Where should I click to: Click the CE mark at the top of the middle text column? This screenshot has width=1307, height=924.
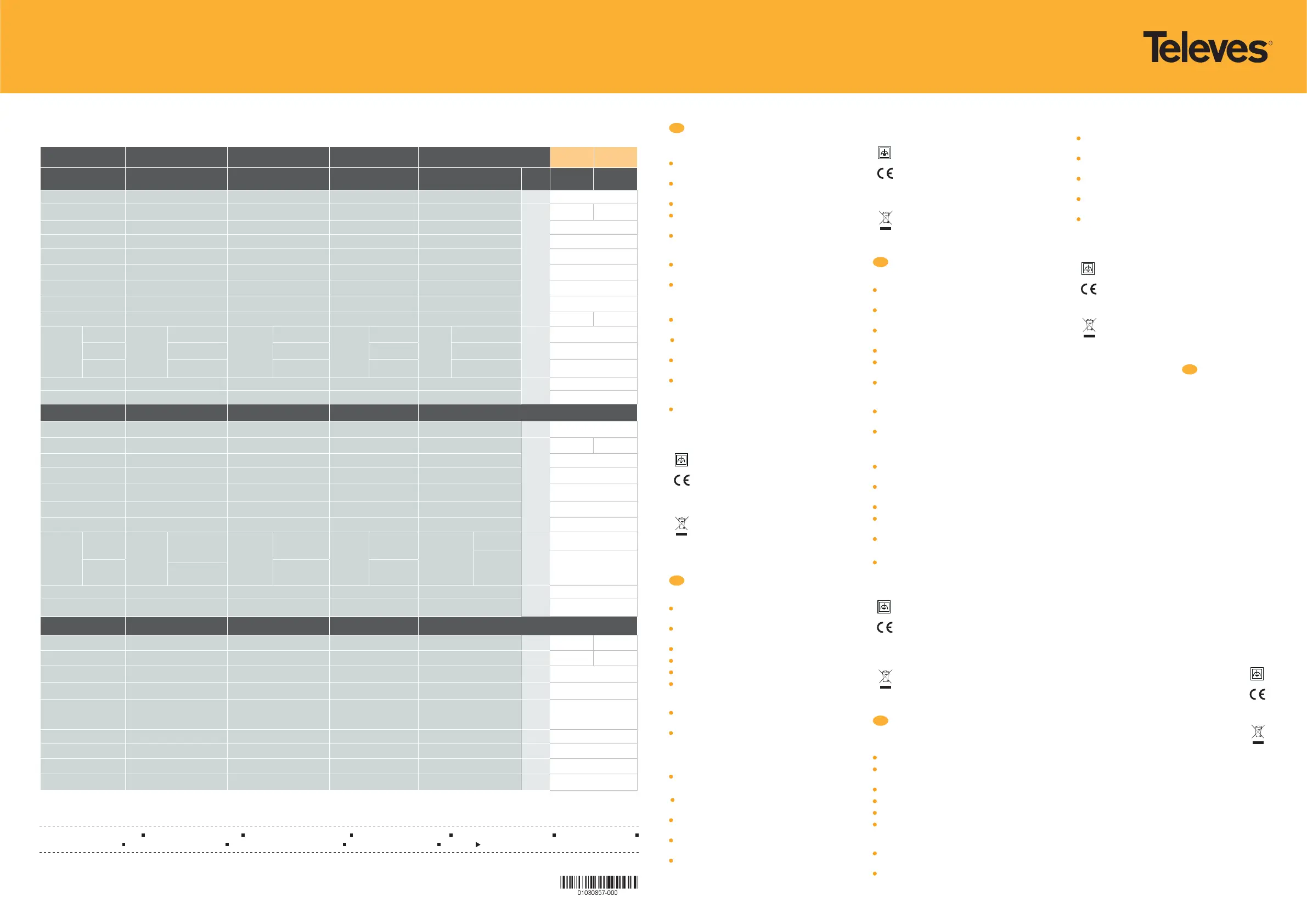pyautogui.click(x=885, y=173)
